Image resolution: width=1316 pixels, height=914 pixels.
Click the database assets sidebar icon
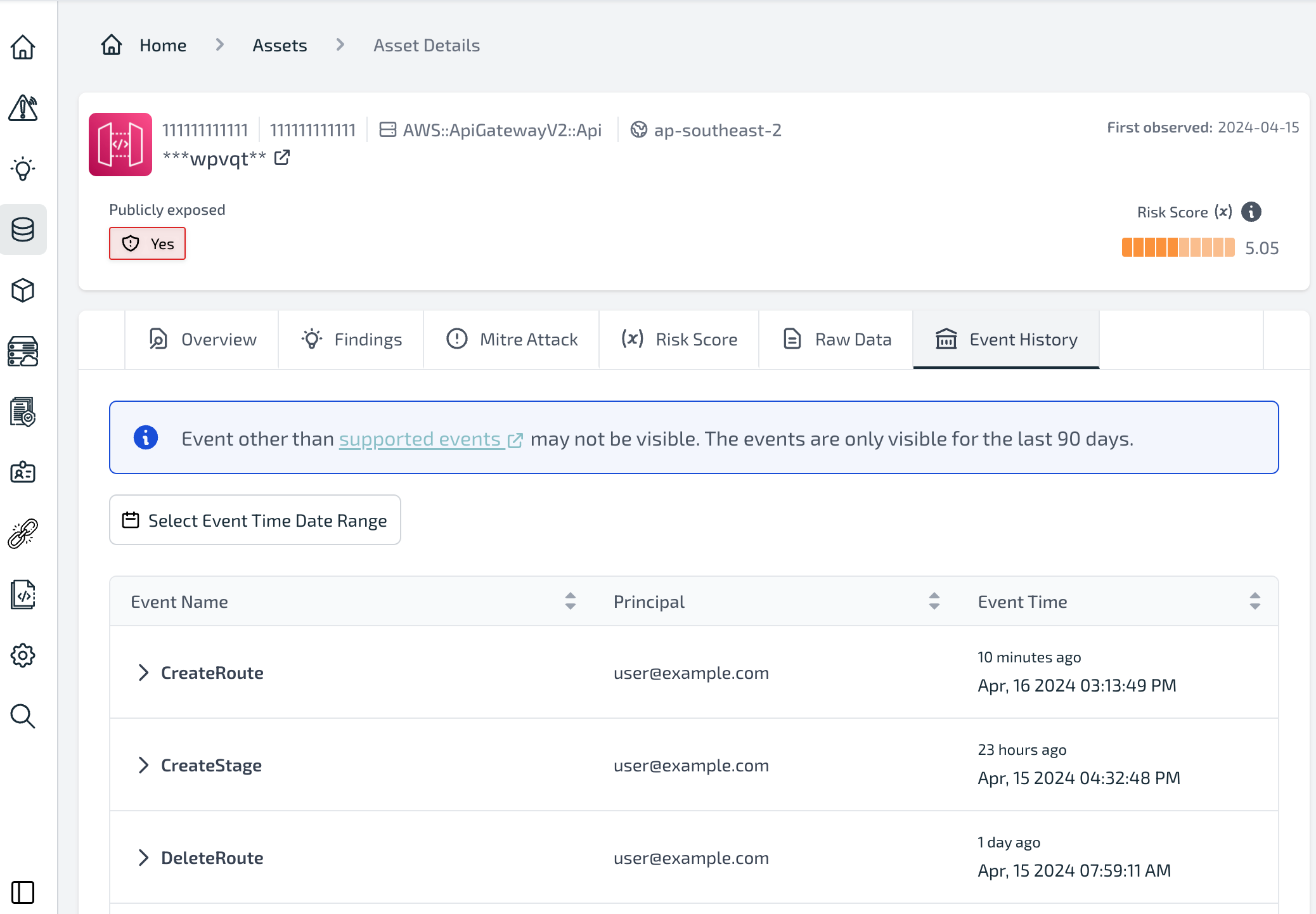coord(23,229)
